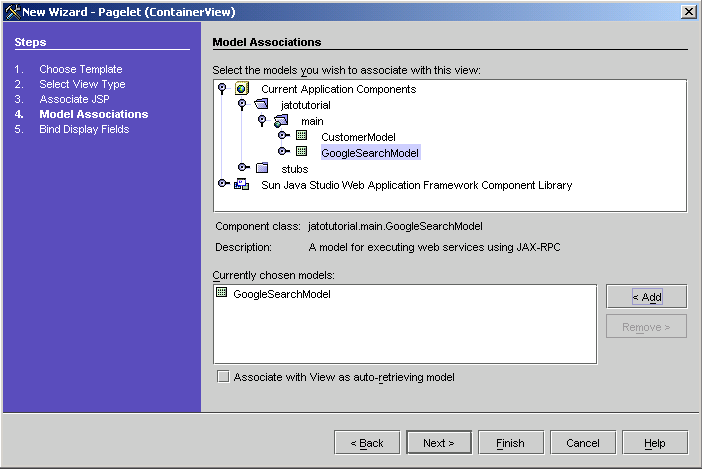This screenshot has height=469, width=702.
Task: Click the GoogleSearchModel grid icon in tree
Action: click(301, 151)
